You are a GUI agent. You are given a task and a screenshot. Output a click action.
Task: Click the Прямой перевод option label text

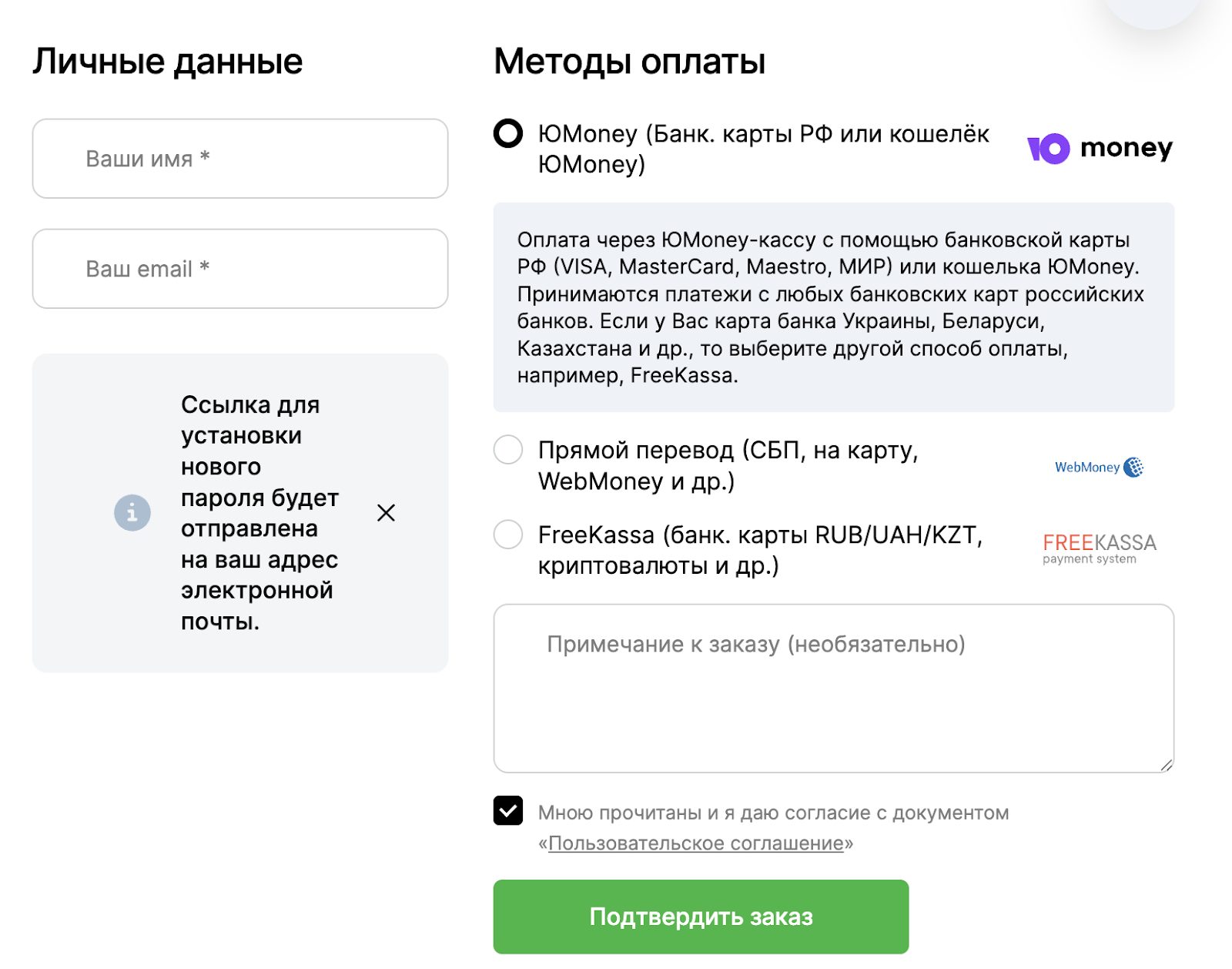[728, 465]
